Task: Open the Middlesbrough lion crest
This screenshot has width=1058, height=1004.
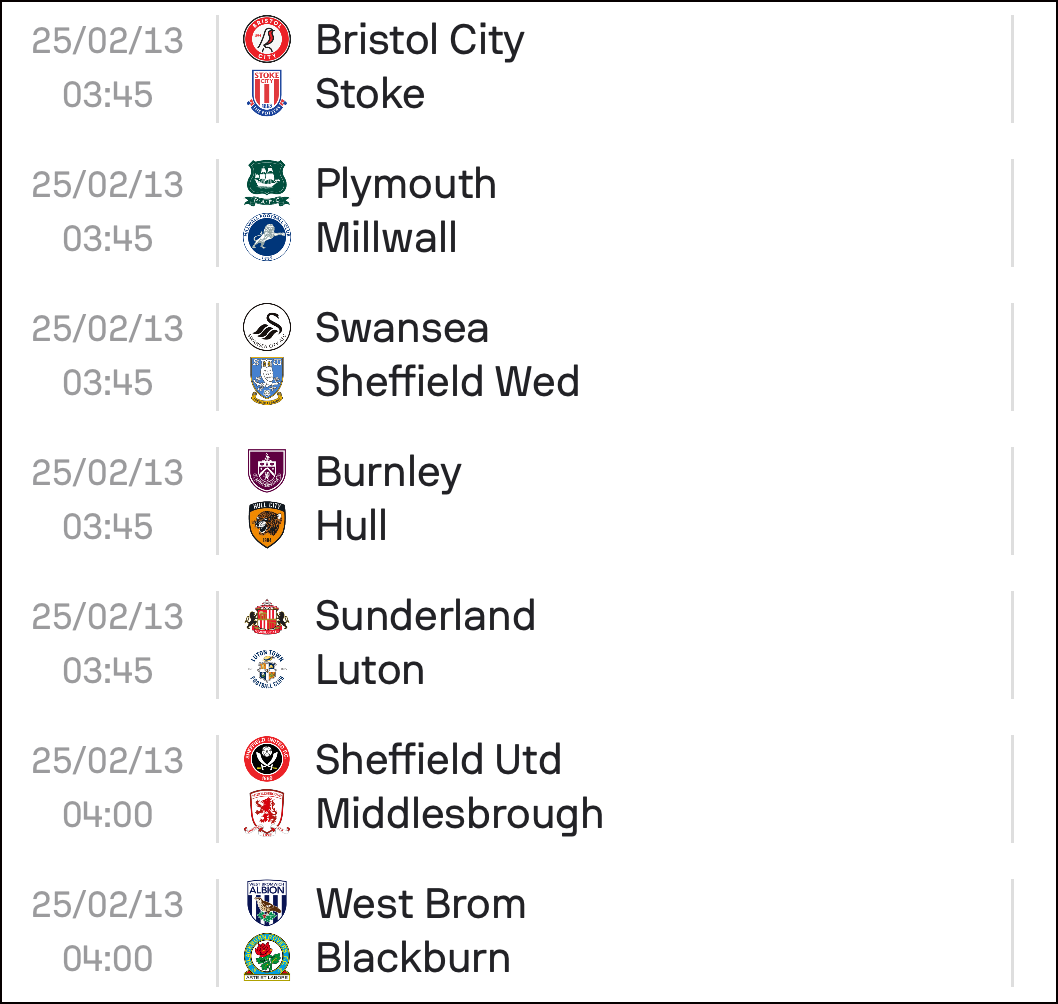Action: (267, 813)
